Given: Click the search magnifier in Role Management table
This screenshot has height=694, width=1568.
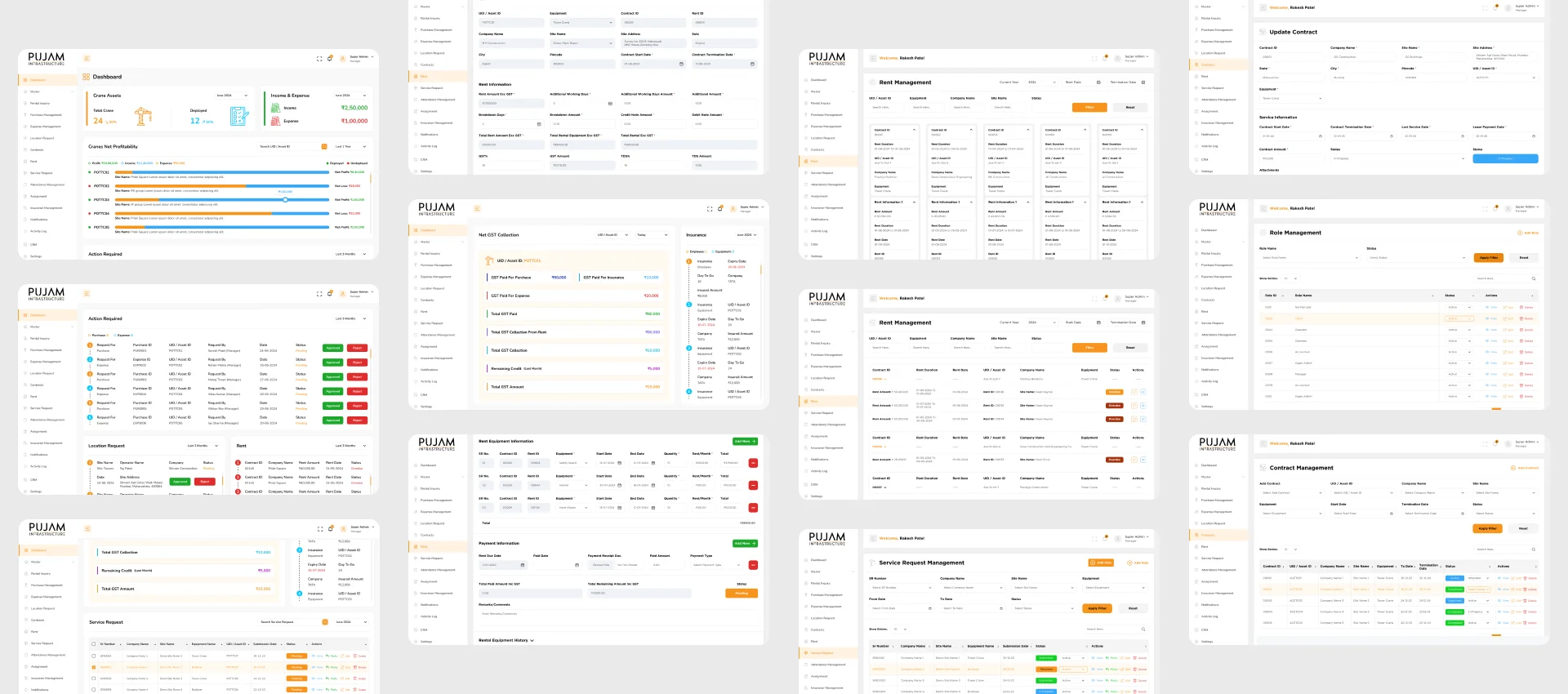Looking at the screenshot, I should click(1532, 278).
